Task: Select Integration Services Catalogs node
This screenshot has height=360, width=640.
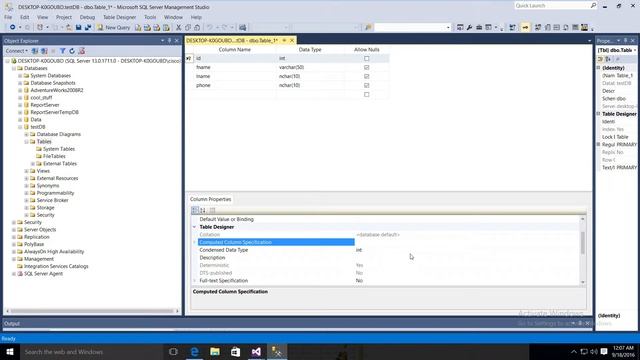Action: (56, 266)
